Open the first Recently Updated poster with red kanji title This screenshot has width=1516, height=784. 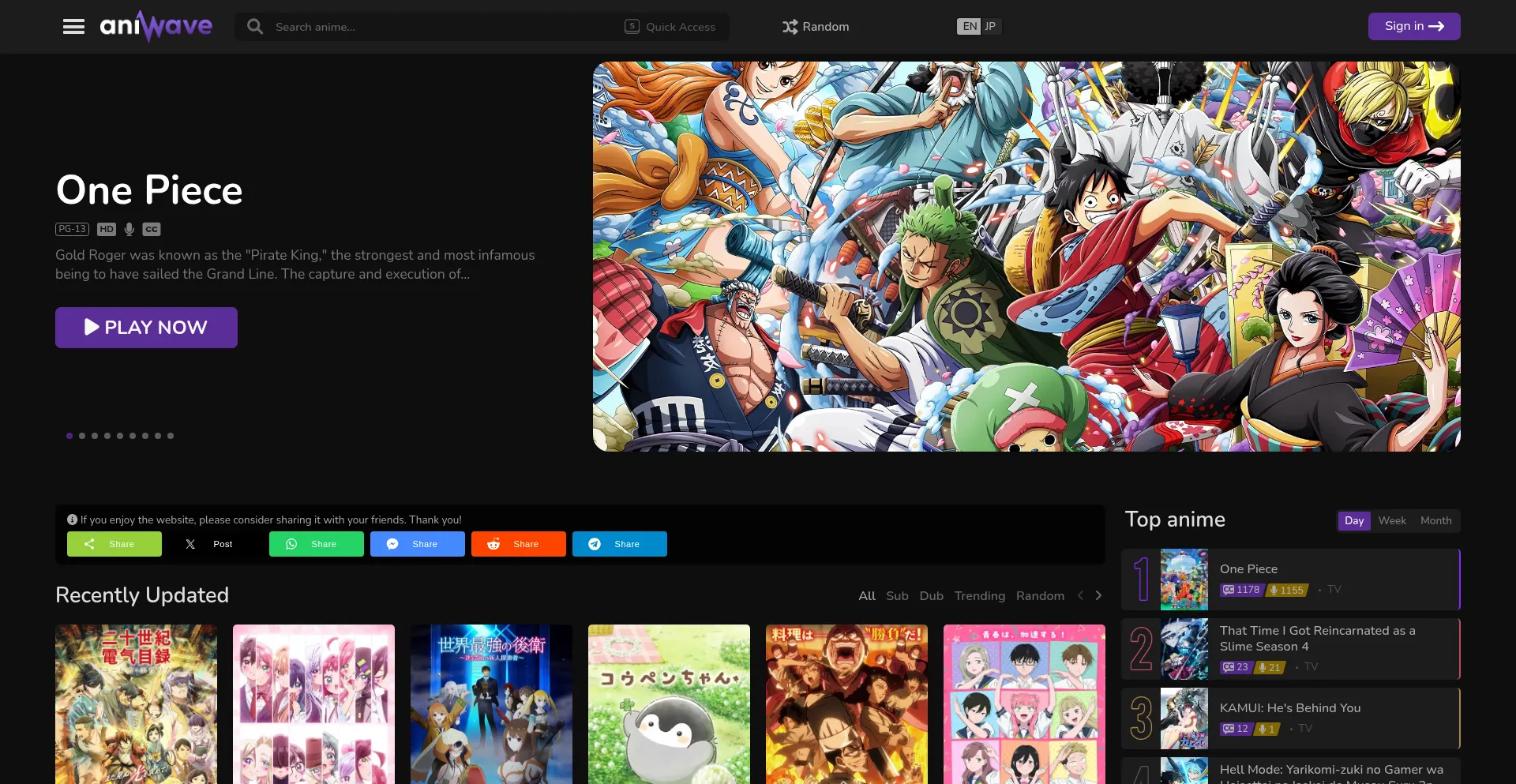click(x=136, y=704)
